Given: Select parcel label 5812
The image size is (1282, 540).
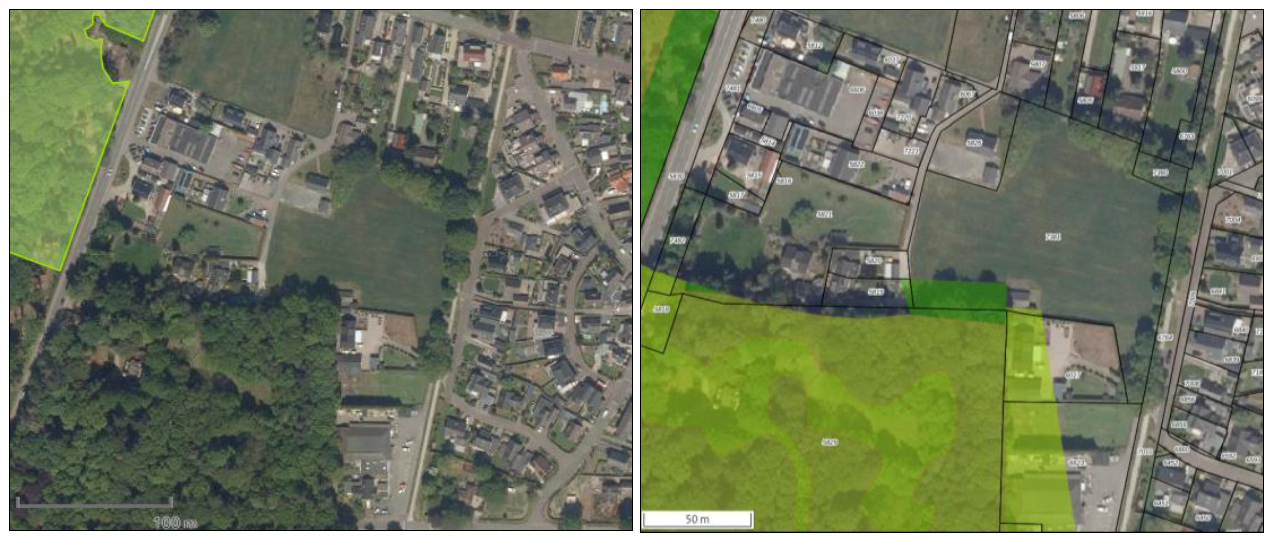Looking at the screenshot, I should click(814, 45).
